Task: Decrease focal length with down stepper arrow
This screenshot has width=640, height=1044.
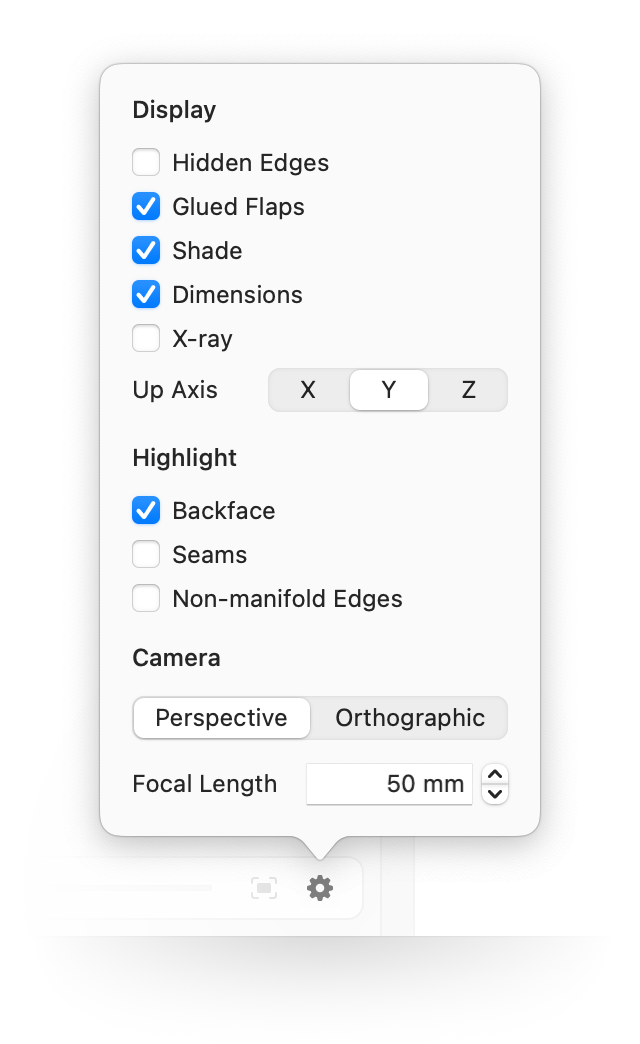Action: tap(495, 794)
